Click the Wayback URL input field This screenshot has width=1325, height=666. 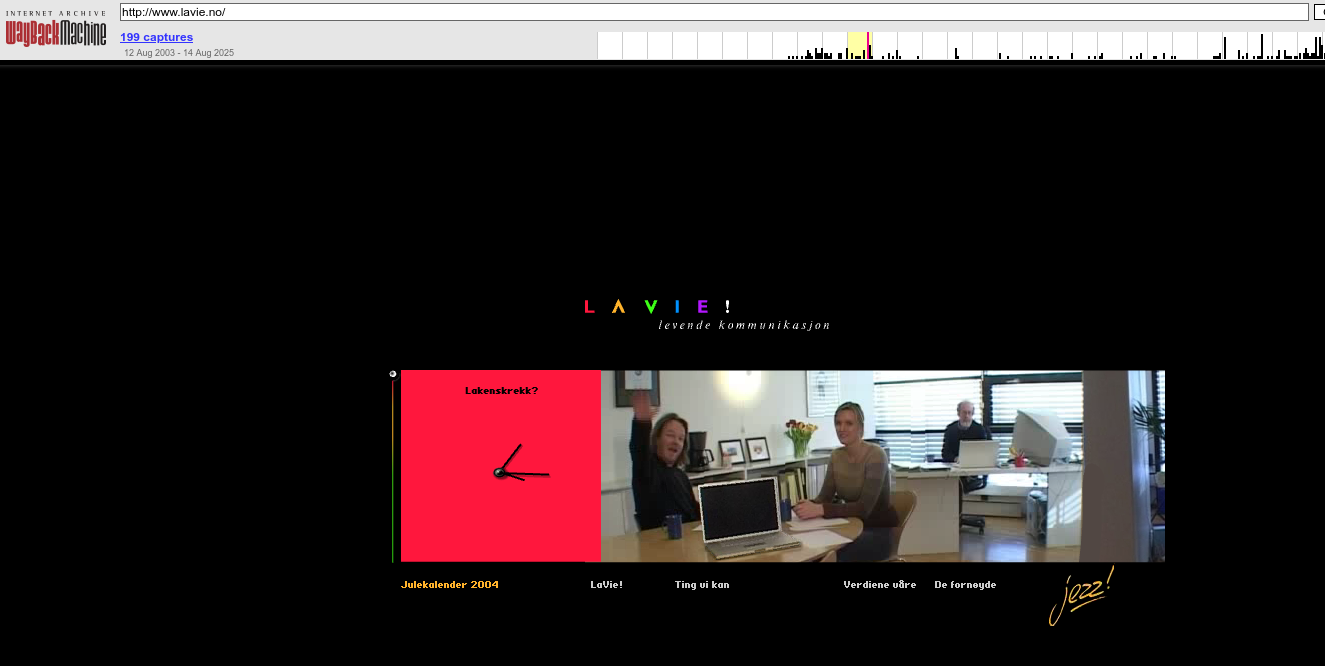click(x=714, y=12)
